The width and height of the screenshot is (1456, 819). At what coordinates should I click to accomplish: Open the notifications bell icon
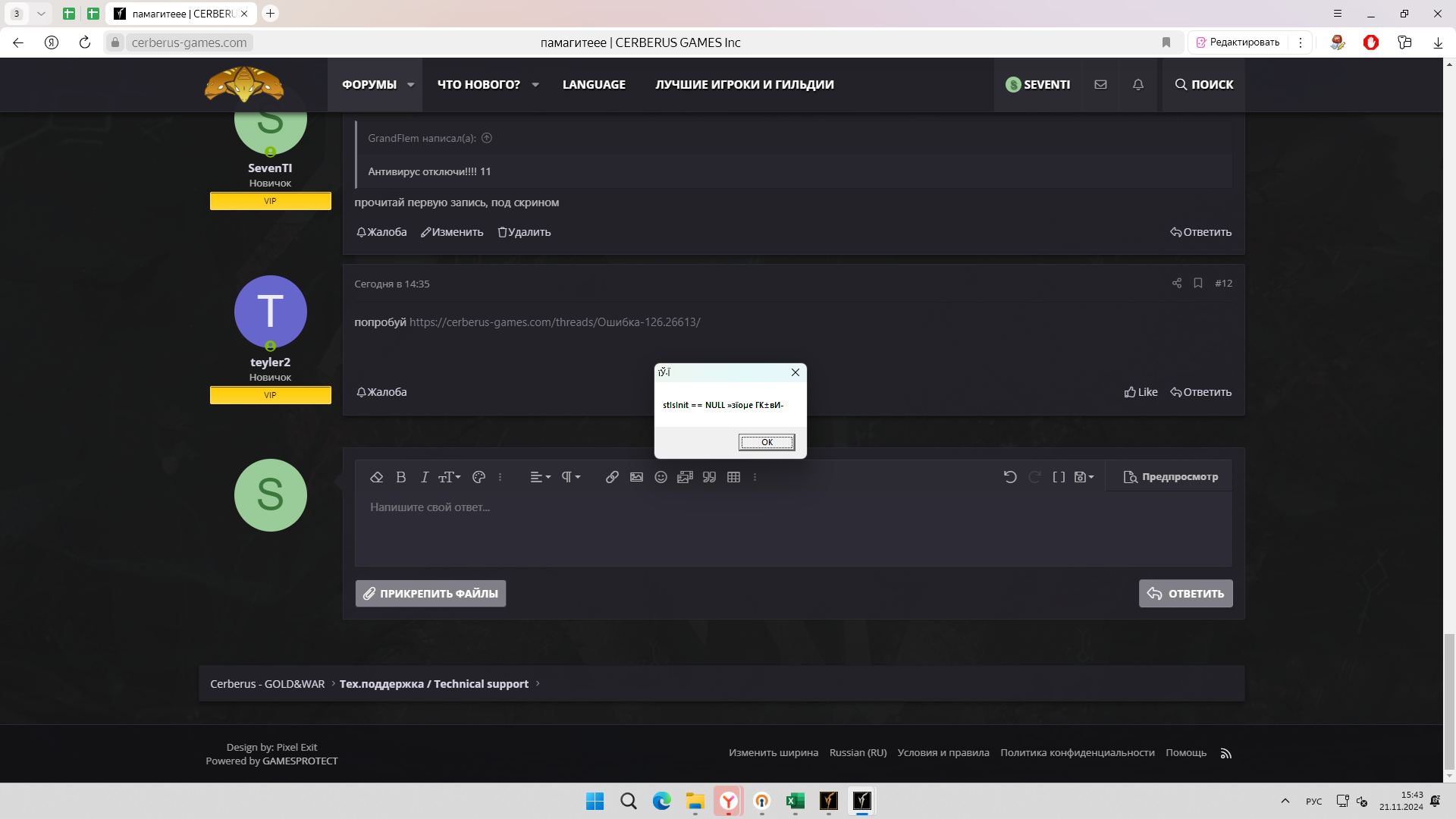tap(1137, 85)
